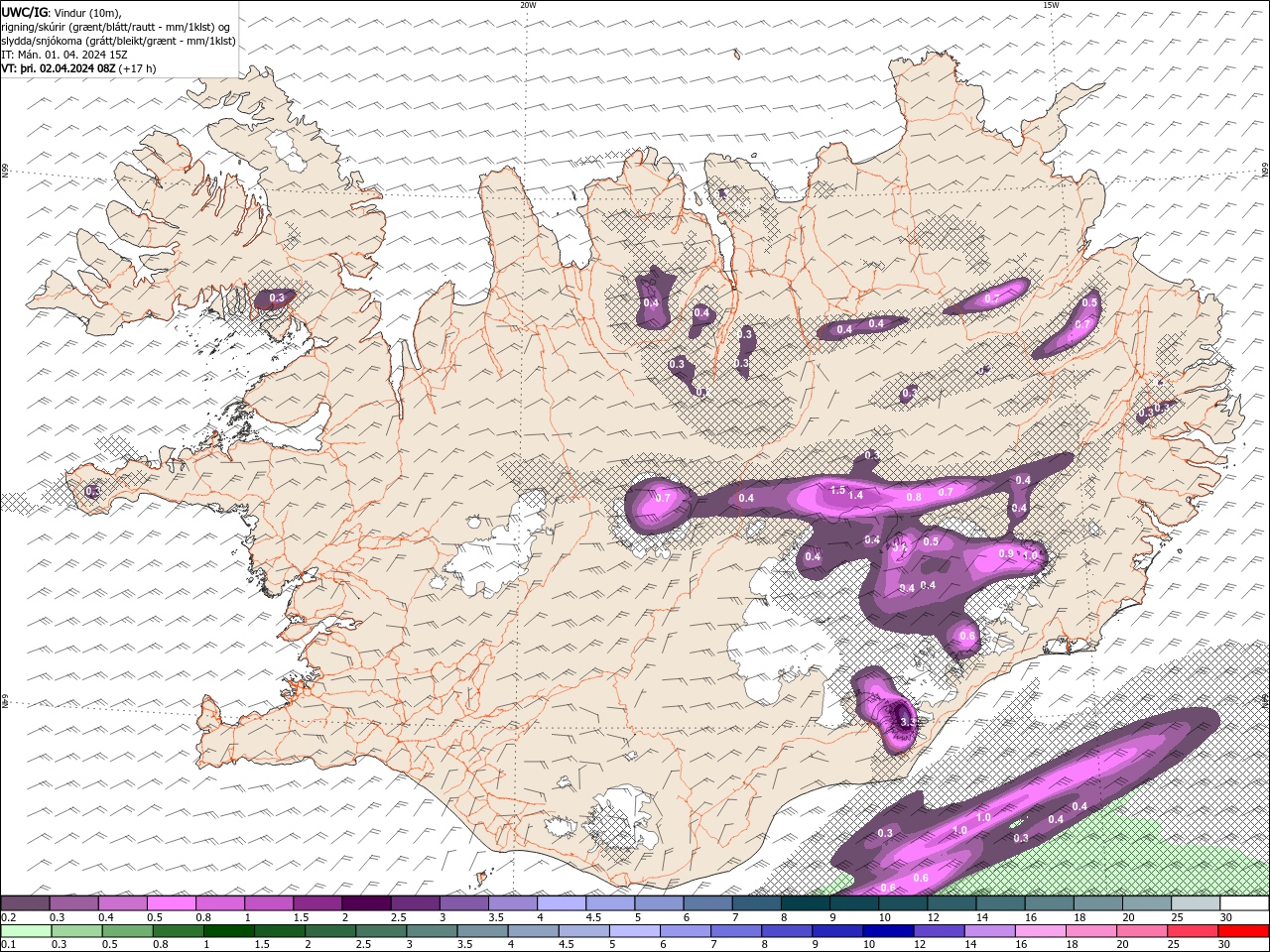Click the '0.3' value in the Westfjords
The width and height of the screenshot is (1270, 952).
(x=277, y=297)
